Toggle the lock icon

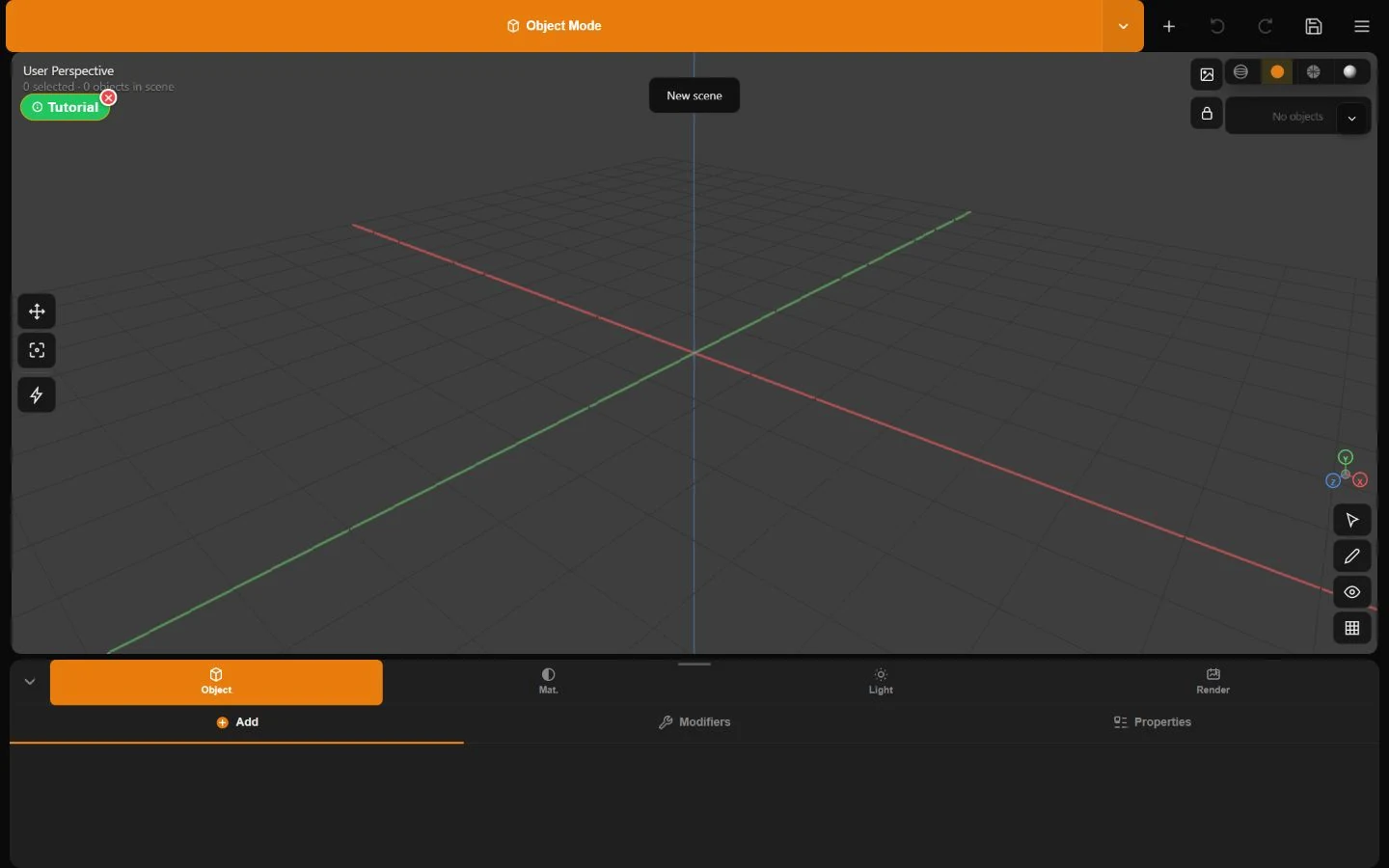click(x=1207, y=114)
